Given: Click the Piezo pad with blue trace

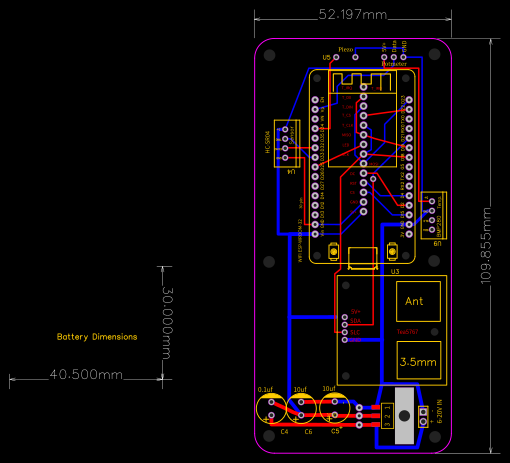Looking at the screenshot, I should pyautogui.click(x=355, y=57).
